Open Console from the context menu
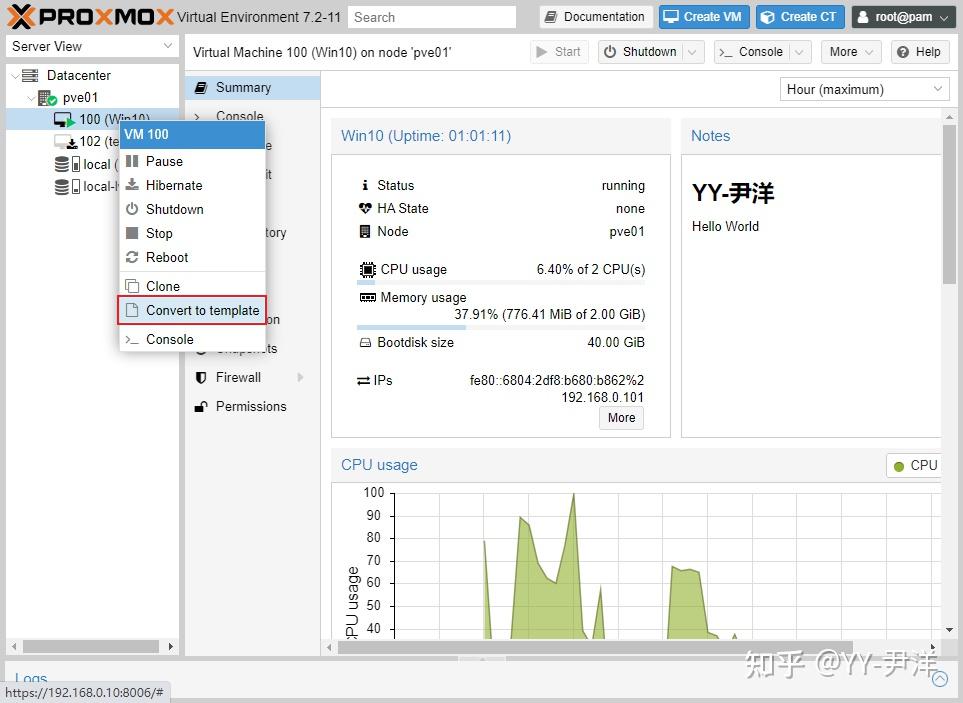This screenshot has width=963, height=703. (x=192, y=339)
